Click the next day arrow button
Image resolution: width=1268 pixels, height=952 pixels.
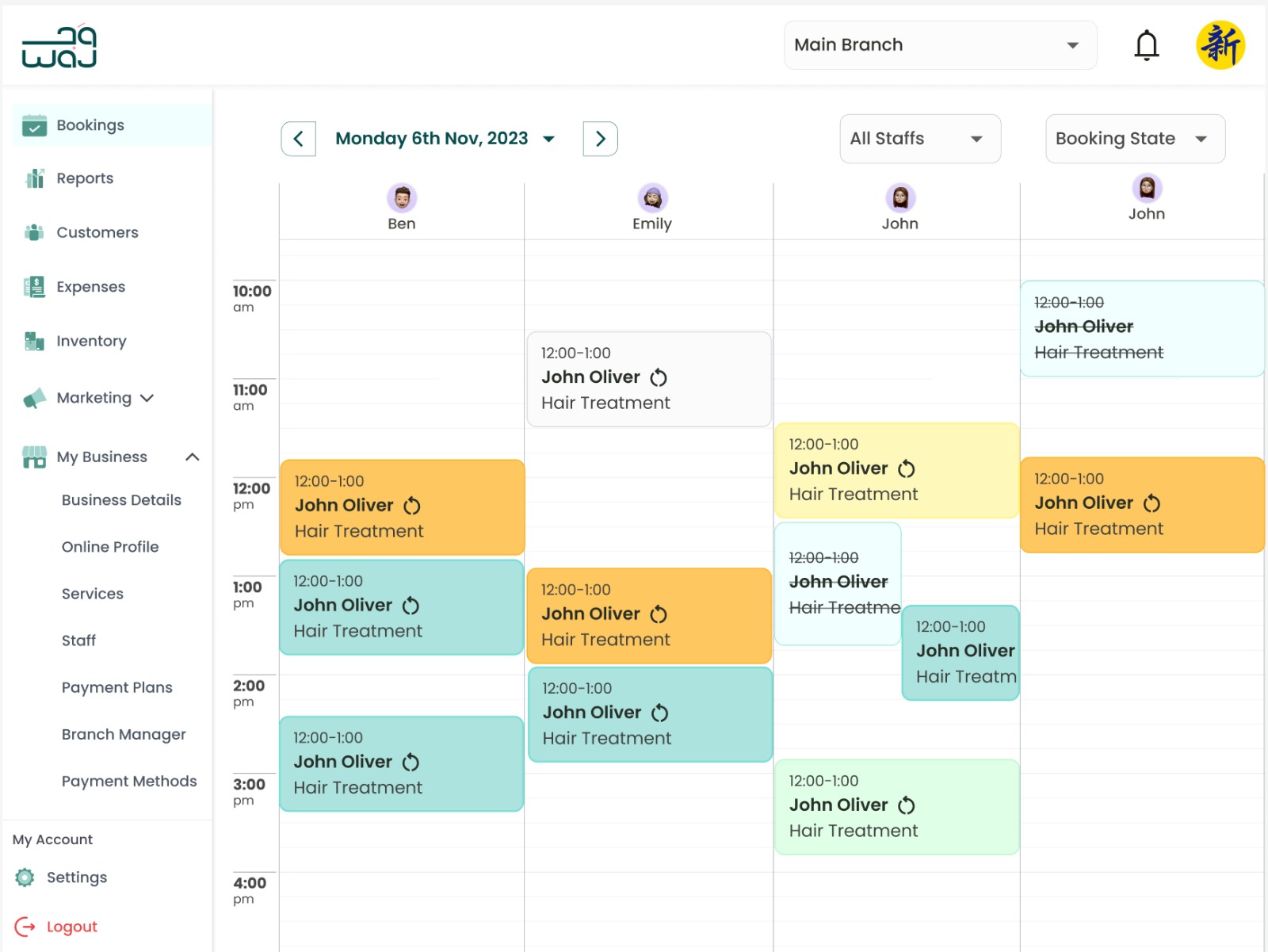(600, 139)
